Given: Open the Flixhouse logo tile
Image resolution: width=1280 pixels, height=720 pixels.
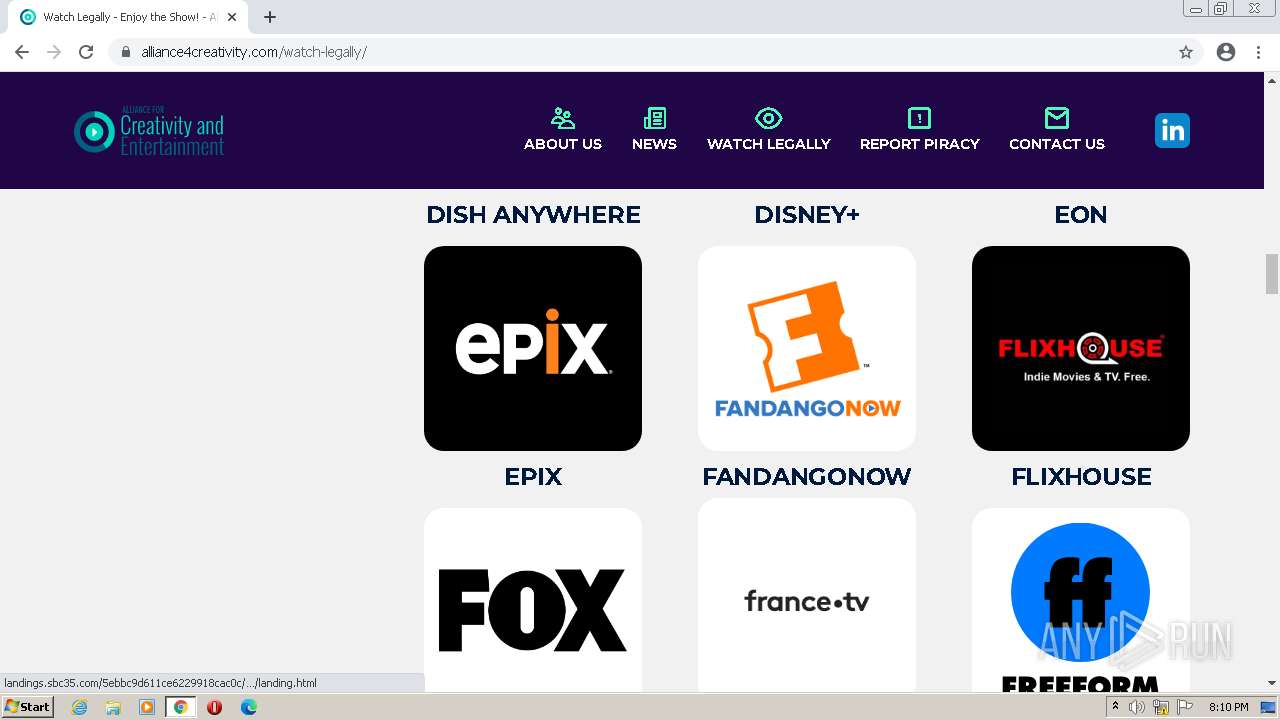Looking at the screenshot, I should (1081, 348).
